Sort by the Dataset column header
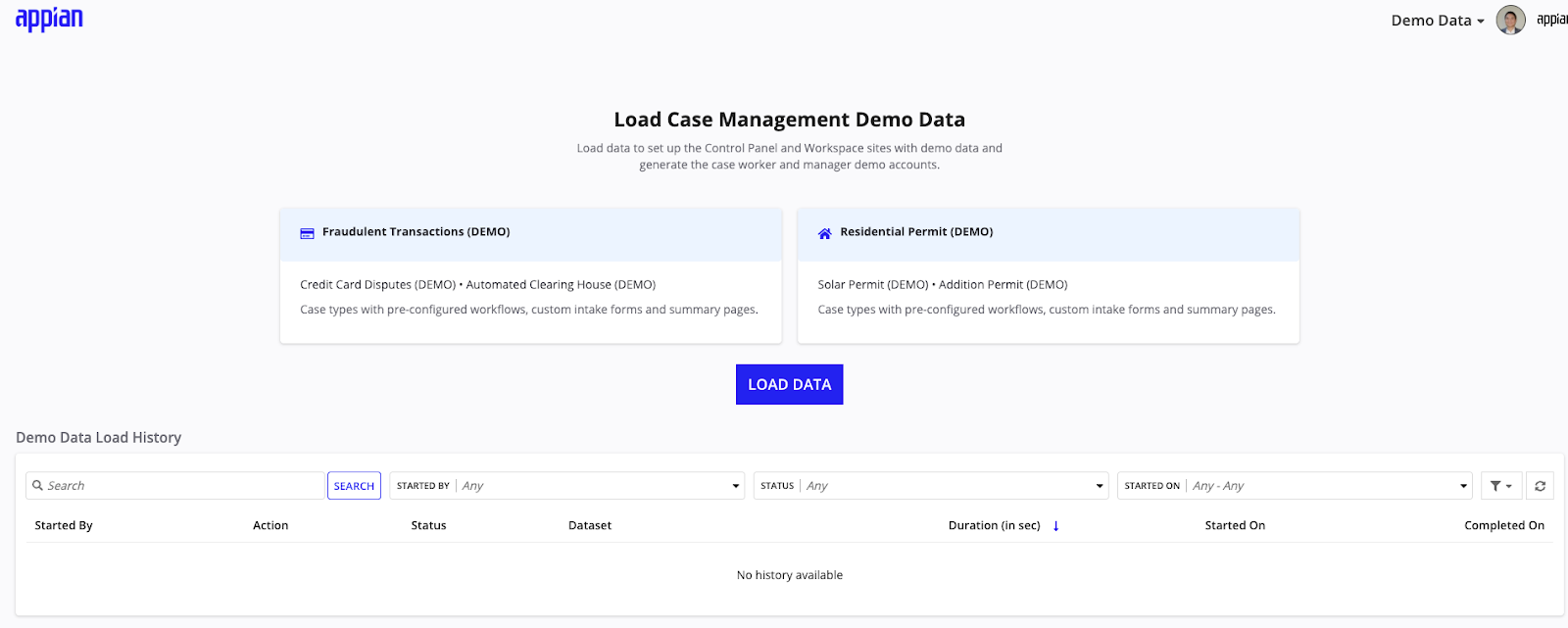Viewport: 1568px width, 628px height. pyautogui.click(x=590, y=526)
